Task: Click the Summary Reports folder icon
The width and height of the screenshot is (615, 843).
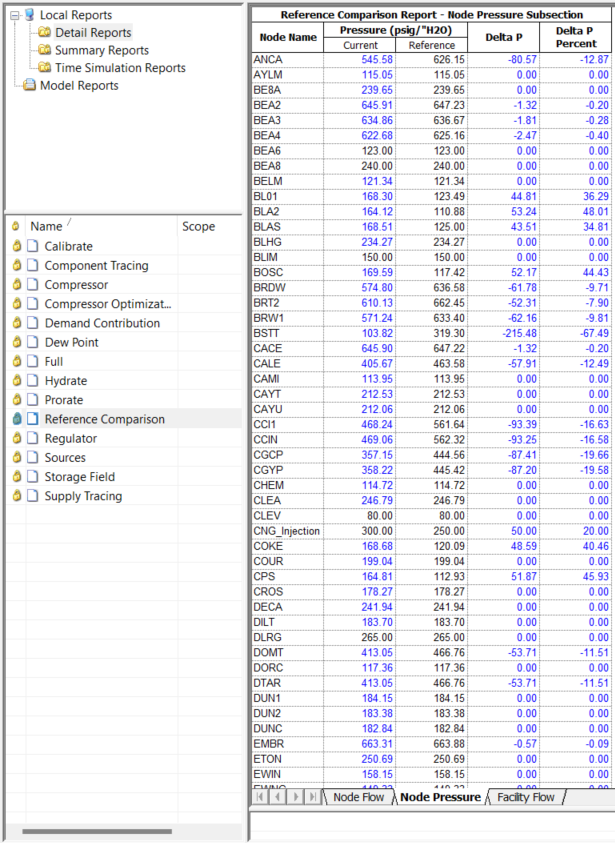Action: pos(45,51)
